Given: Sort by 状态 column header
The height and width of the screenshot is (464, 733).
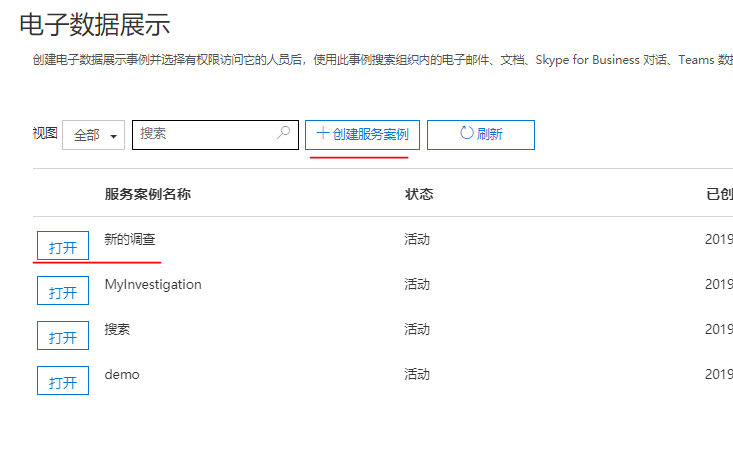Looking at the screenshot, I should point(419,194).
